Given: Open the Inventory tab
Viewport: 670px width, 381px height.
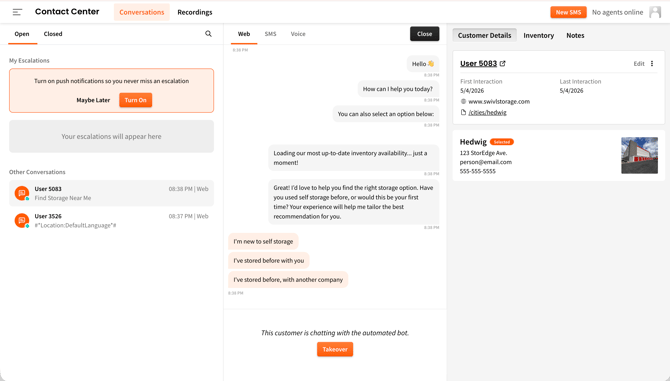Looking at the screenshot, I should click(538, 35).
